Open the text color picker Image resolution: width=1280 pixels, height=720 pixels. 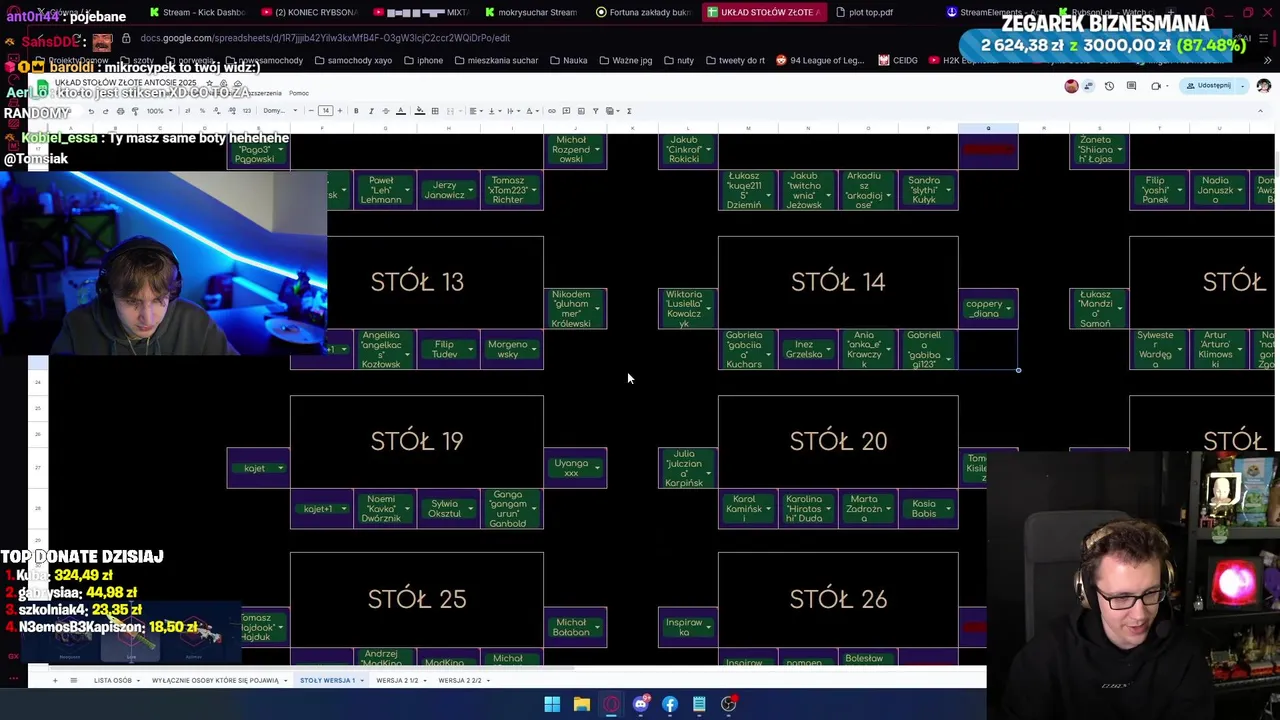point(400,111)
